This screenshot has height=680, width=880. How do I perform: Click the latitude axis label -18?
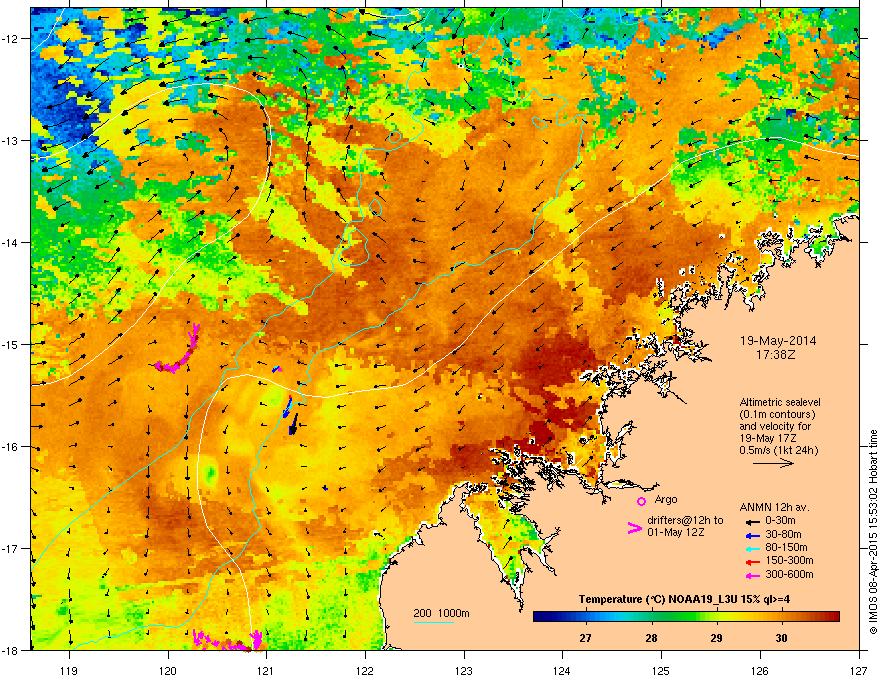coord(10,650)
